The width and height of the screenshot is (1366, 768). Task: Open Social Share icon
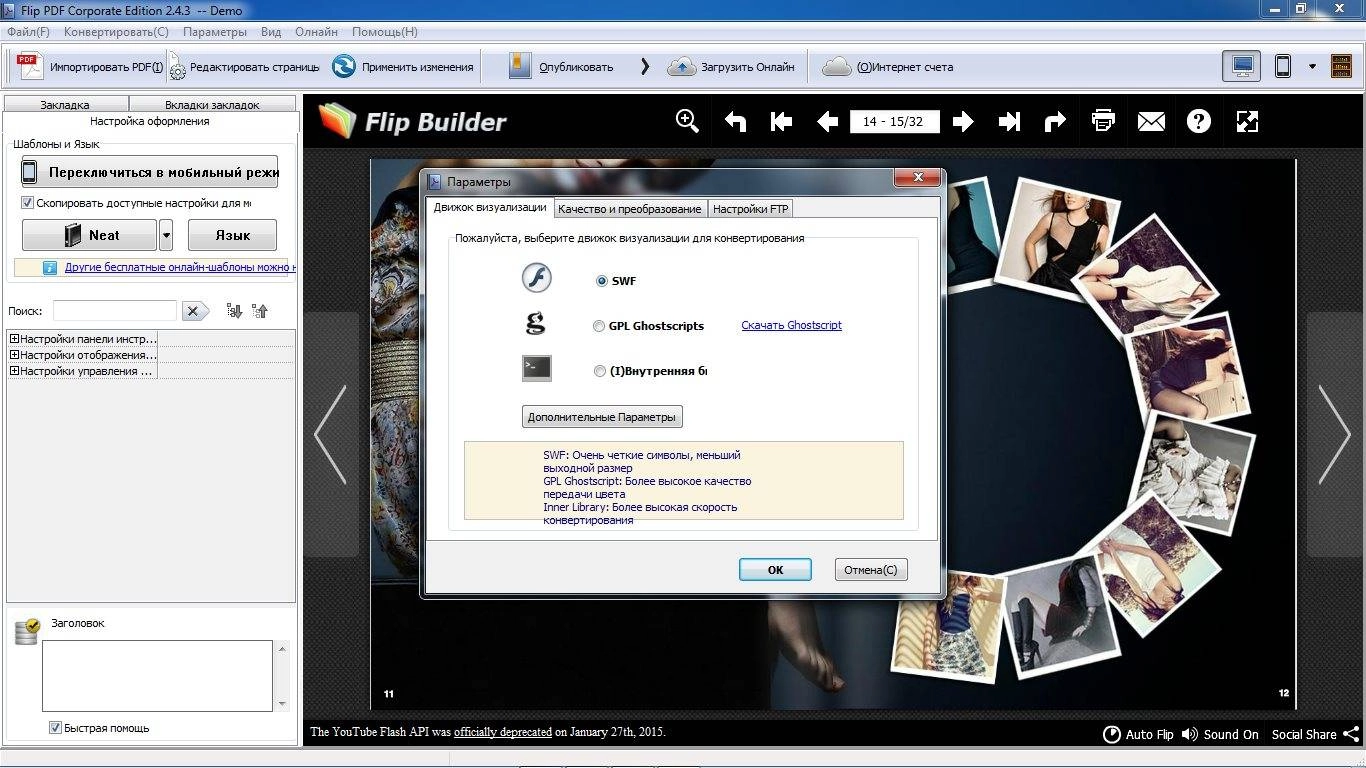click(1351, 734)
